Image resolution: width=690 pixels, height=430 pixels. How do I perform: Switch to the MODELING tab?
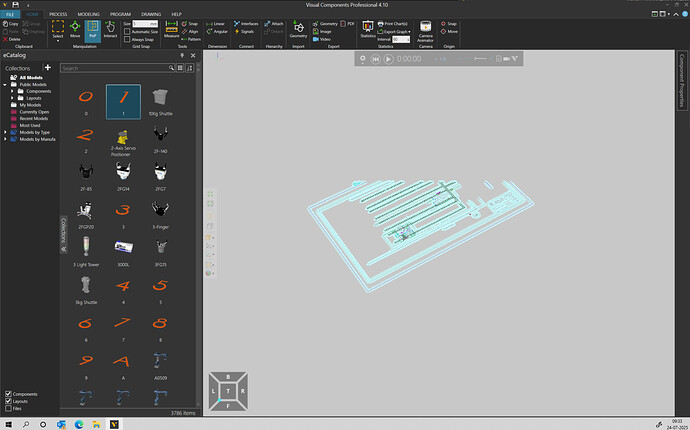click(x=88, y=14)
